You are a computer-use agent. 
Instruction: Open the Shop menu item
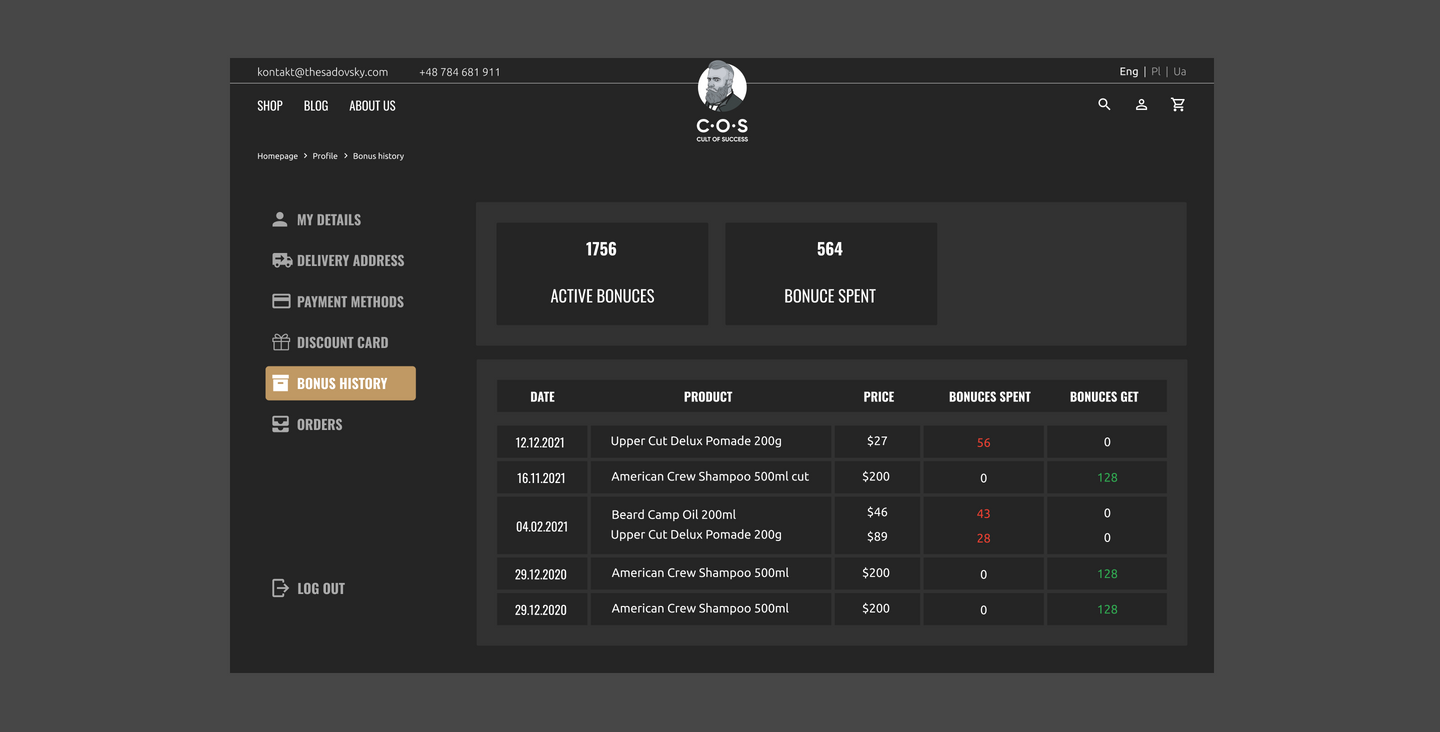(x=270, y=106)
